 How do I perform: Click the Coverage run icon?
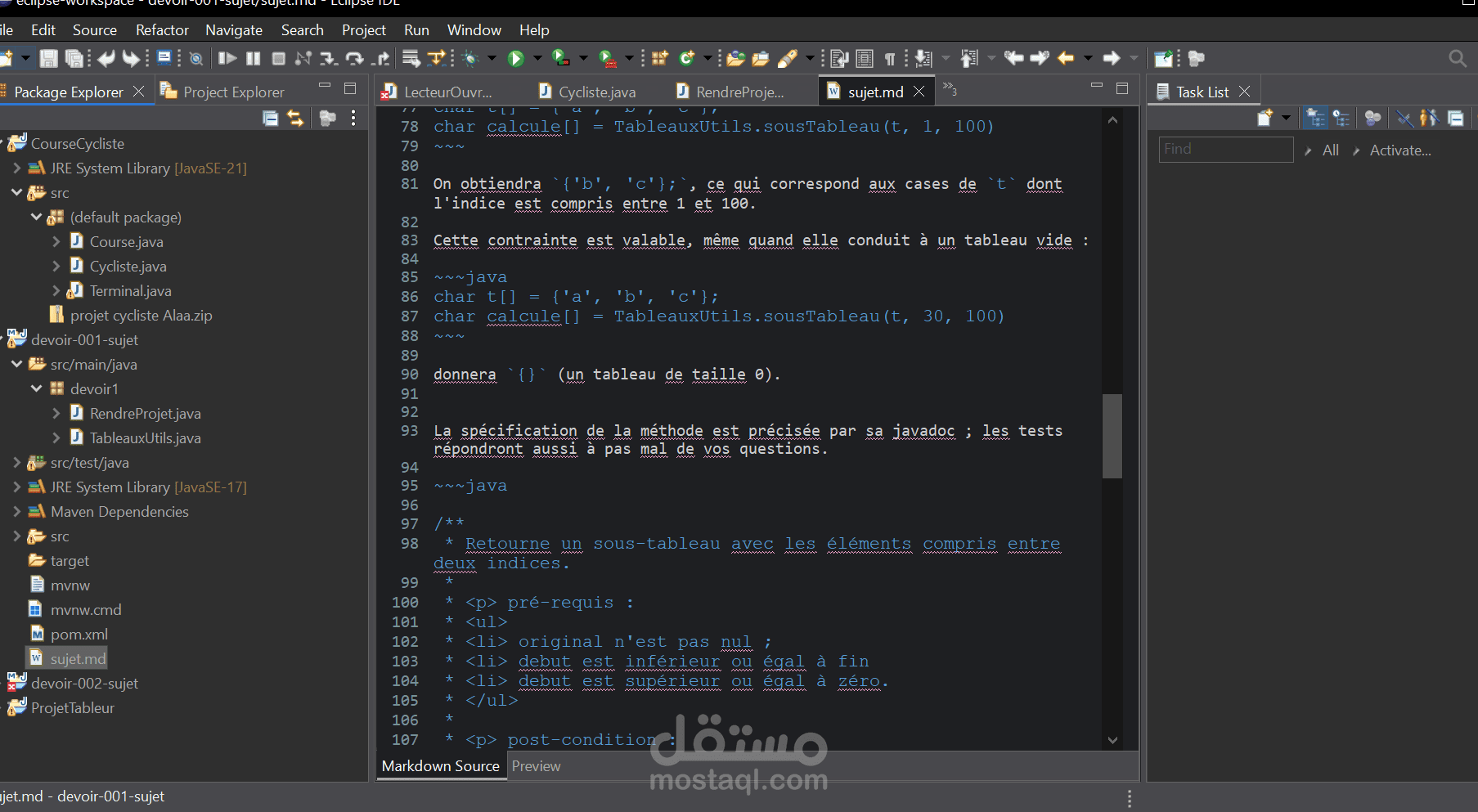click(x=561, y=59)
